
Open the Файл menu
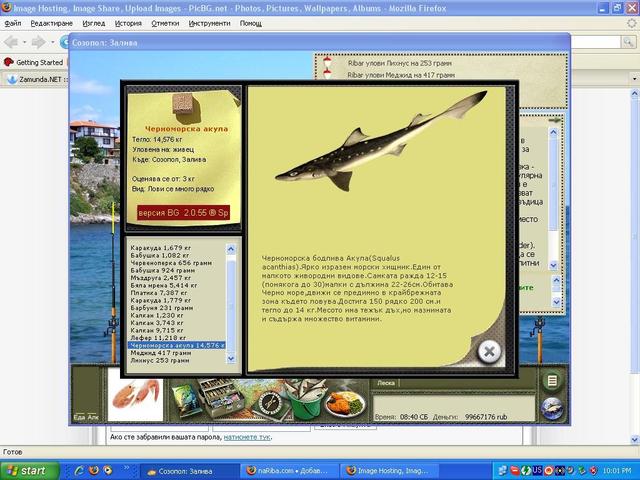[13, 23]
